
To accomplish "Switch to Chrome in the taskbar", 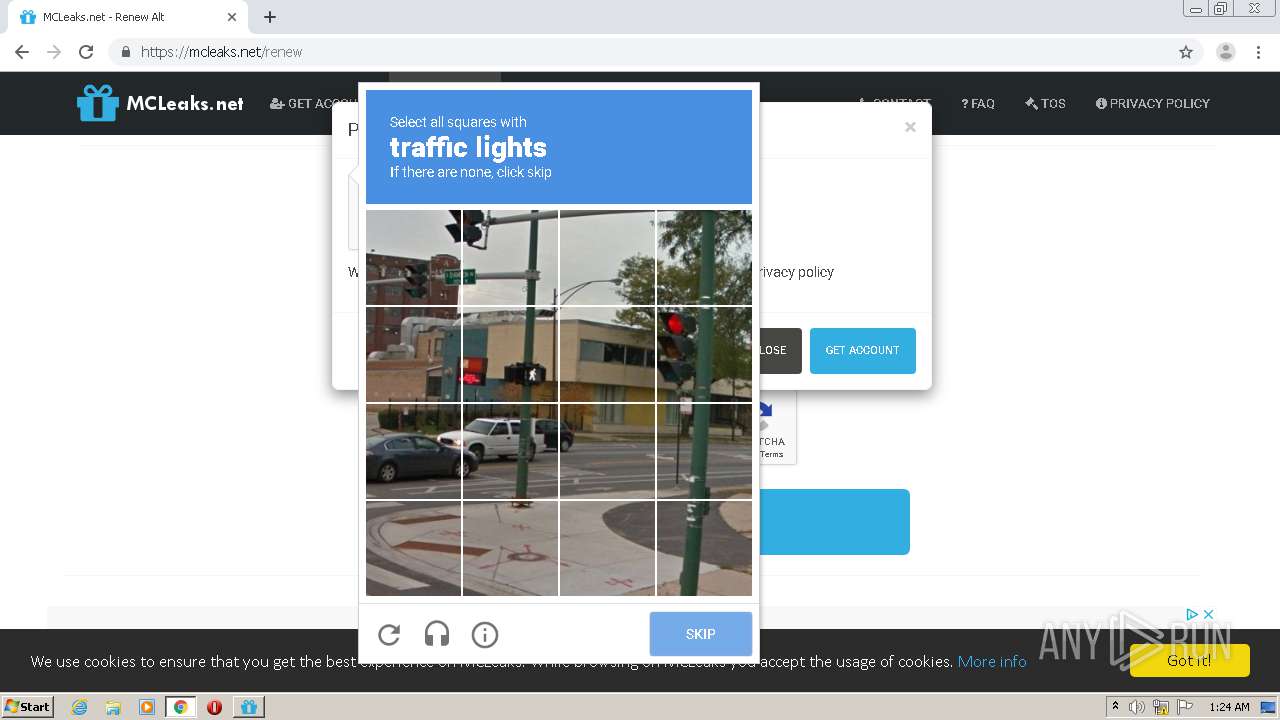I will (x=180, y=707).
